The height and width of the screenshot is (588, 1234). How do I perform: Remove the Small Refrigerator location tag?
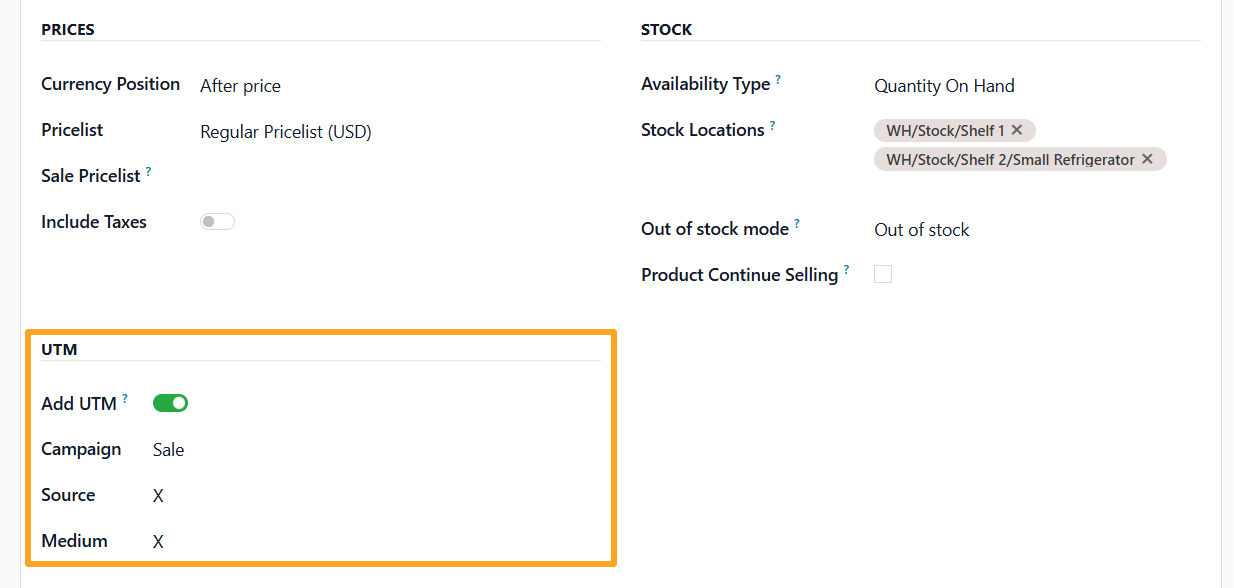coord(1147,159)
